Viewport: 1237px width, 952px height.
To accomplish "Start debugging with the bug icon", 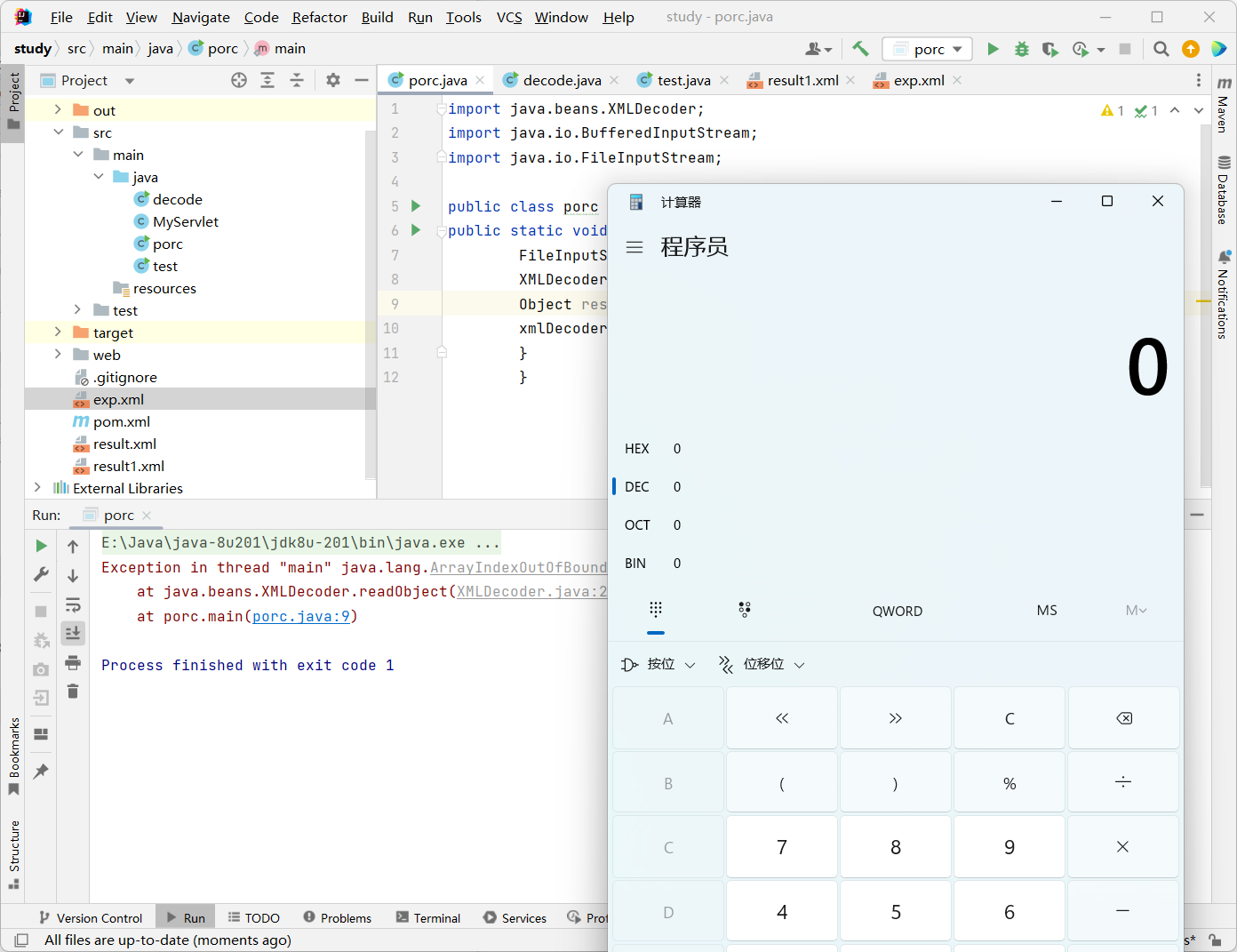I will (1022, 49).
